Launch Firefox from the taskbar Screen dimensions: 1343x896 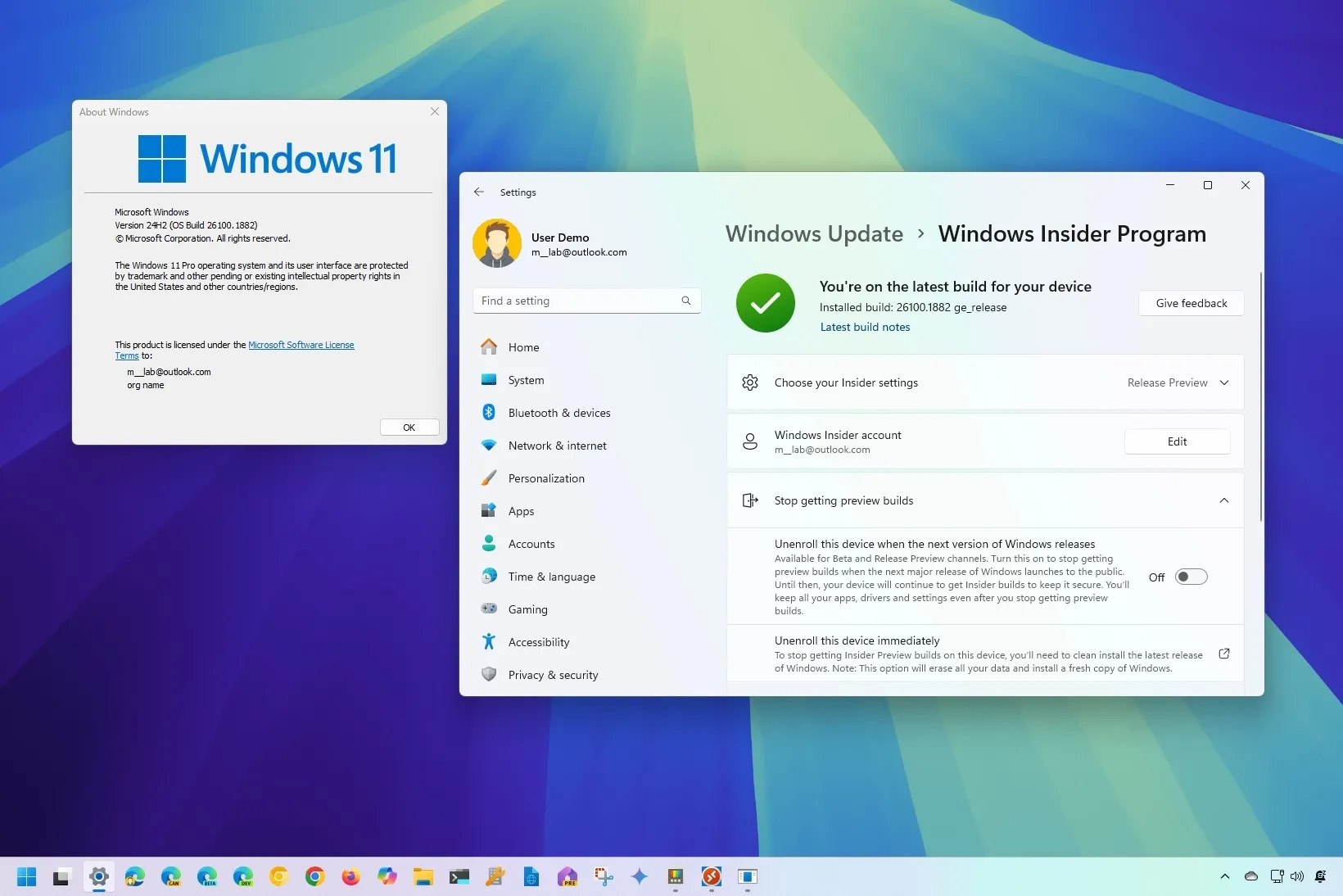(350, 877)
